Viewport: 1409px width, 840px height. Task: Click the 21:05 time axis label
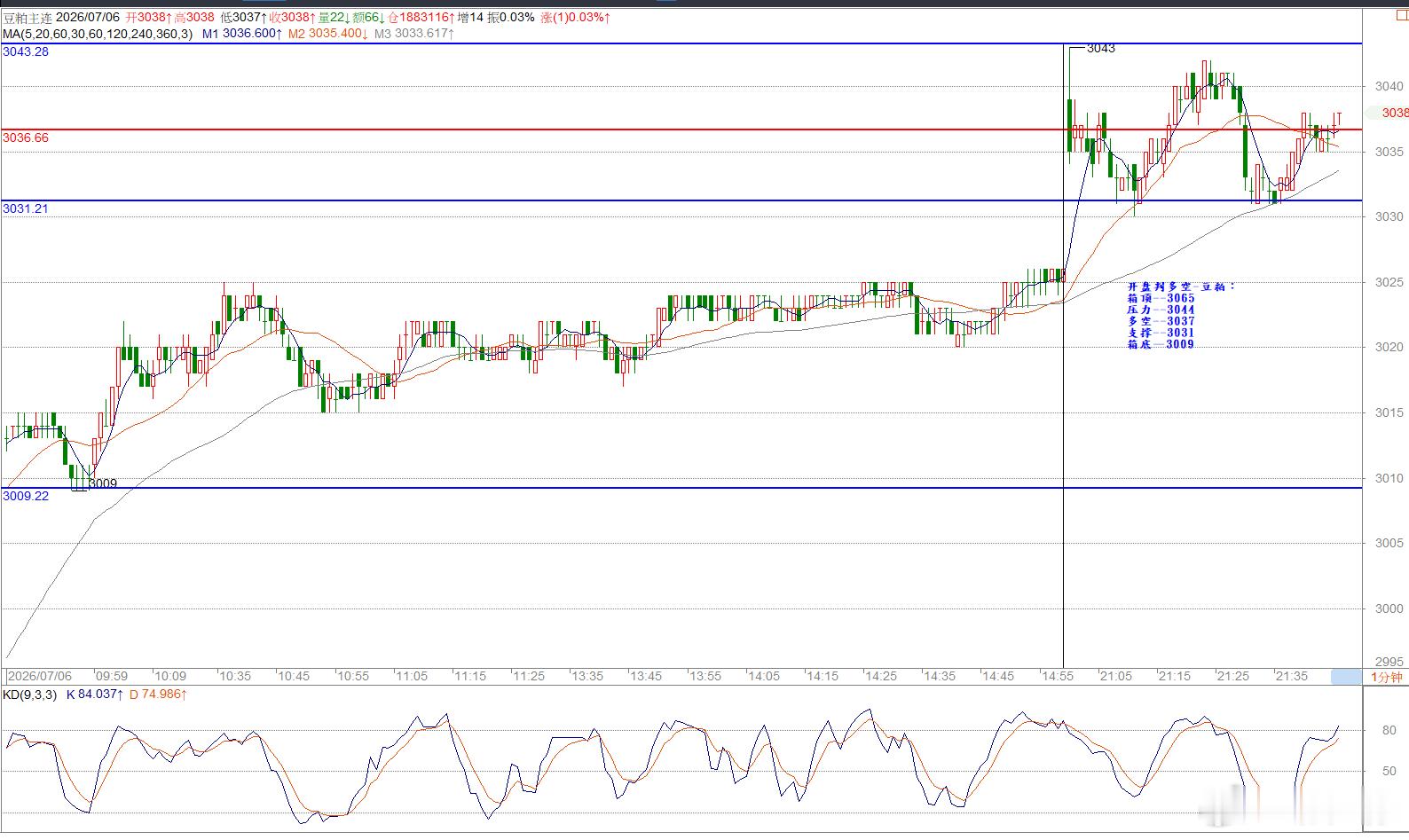pos(1116,676)
